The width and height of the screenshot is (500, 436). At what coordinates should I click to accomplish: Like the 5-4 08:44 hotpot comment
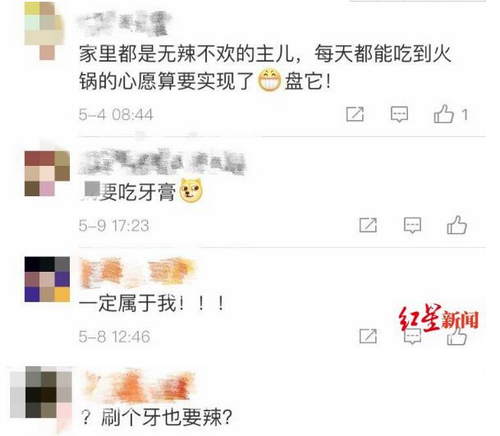[444, 114]
